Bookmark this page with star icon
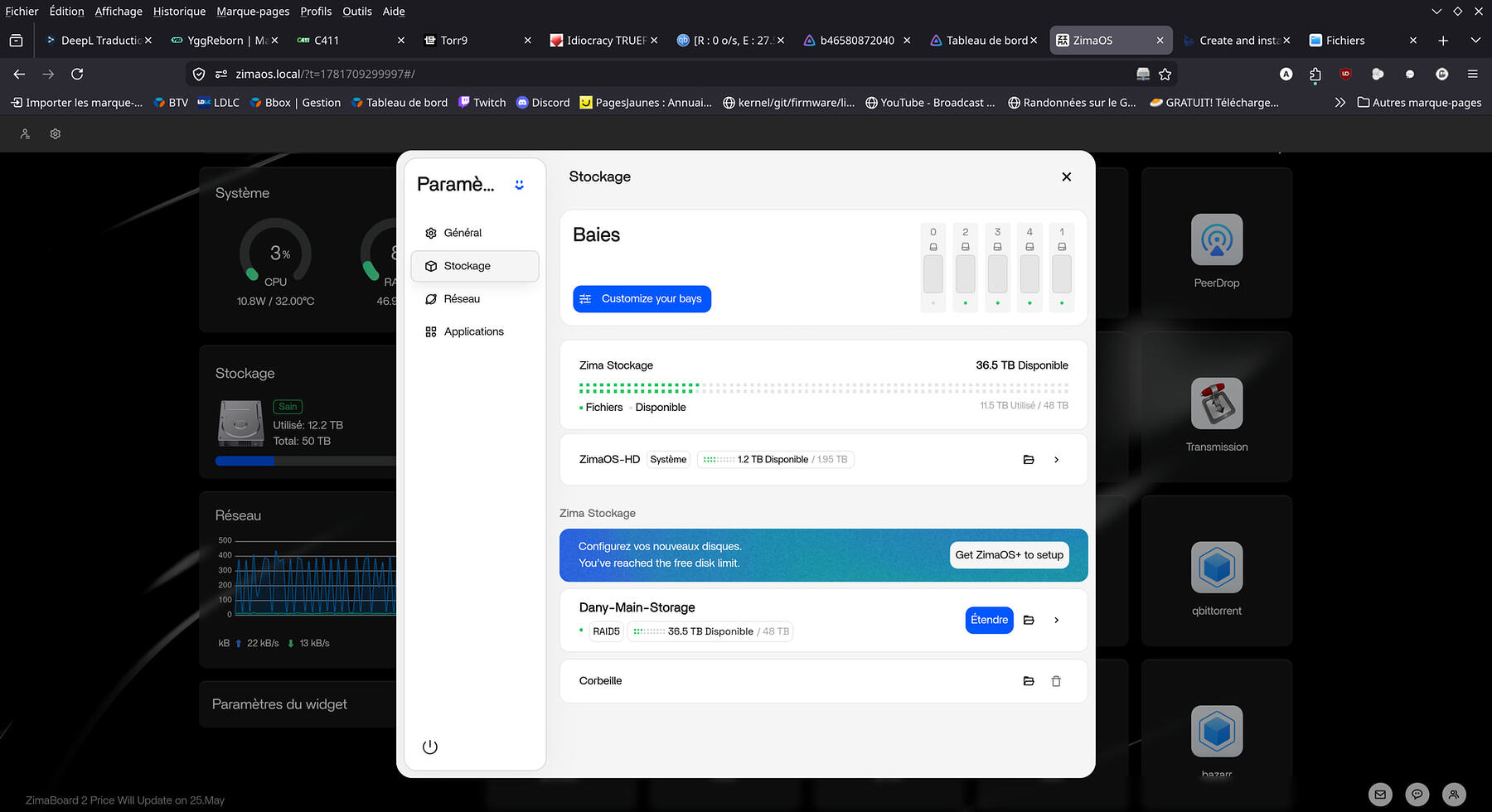1492x812 pixels. (1165, 74)
